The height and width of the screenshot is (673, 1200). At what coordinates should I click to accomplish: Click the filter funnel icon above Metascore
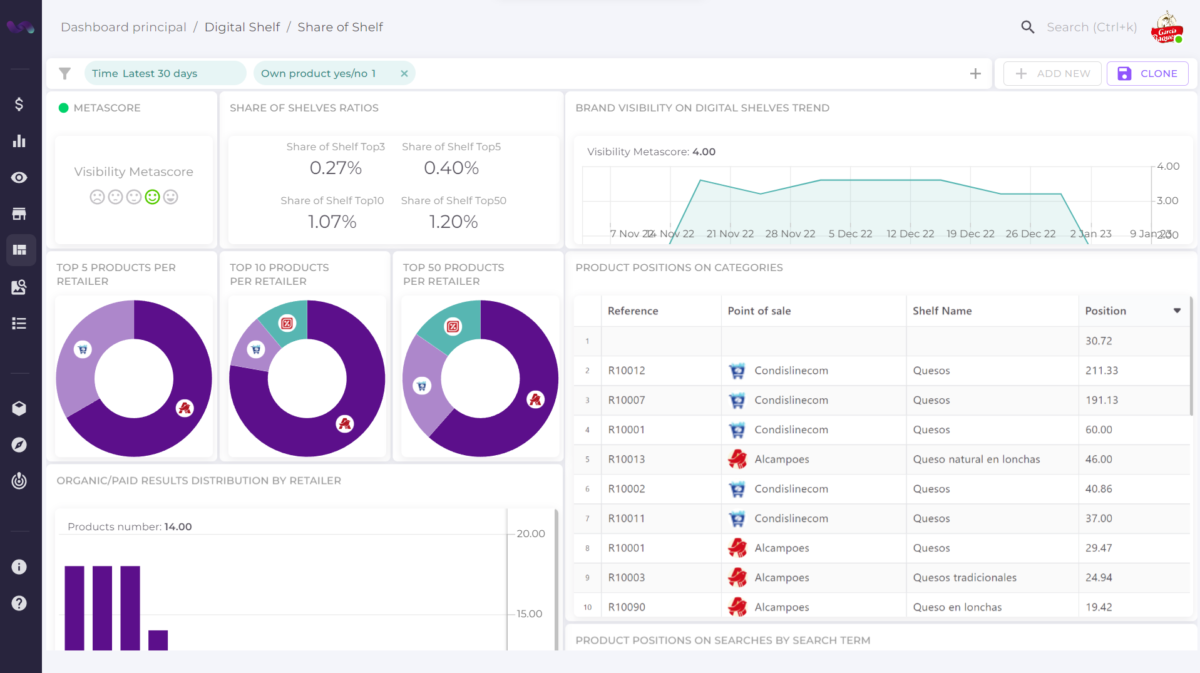coord(65,73)
